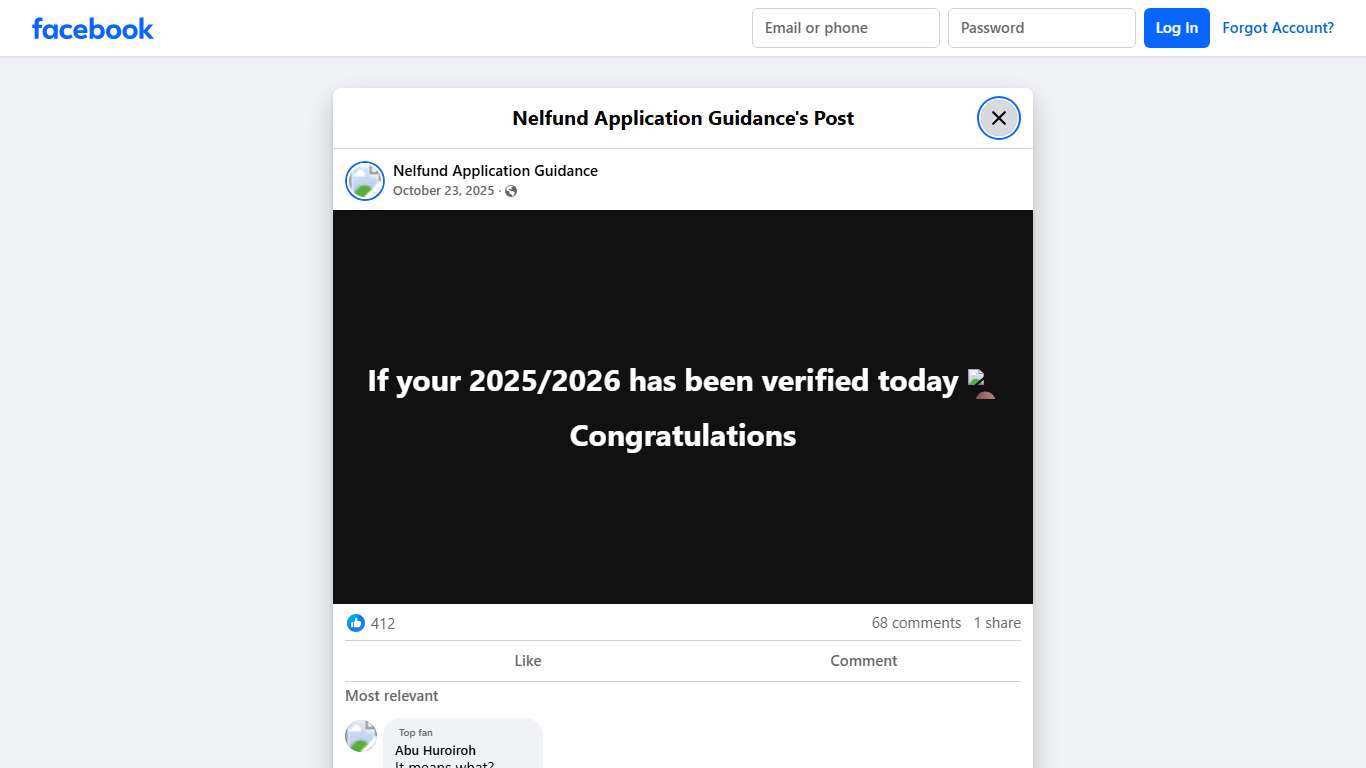Open Abu Huroiroh's profile name
1366x768 pixels.
coord(435,750)
